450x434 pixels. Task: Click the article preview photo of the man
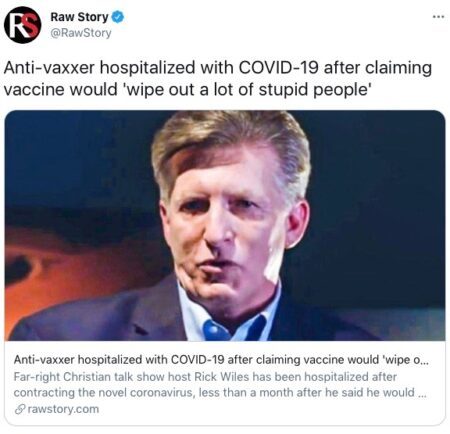225,225
